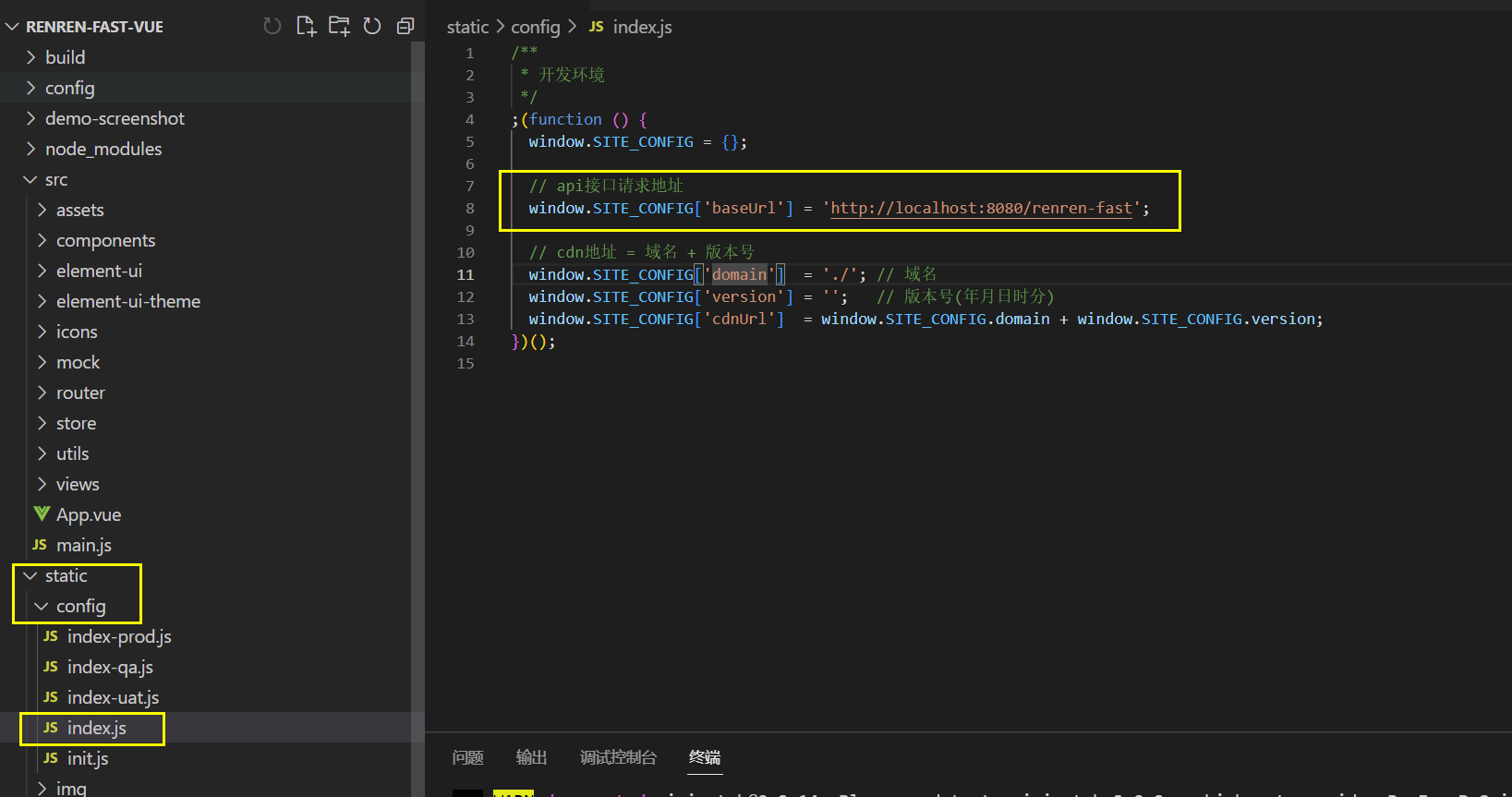Expand the element-ui-theme folder

coord(42,301)
